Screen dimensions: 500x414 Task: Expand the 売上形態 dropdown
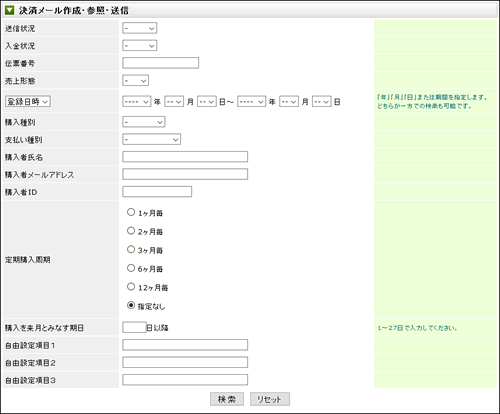[x=135, y=80]
